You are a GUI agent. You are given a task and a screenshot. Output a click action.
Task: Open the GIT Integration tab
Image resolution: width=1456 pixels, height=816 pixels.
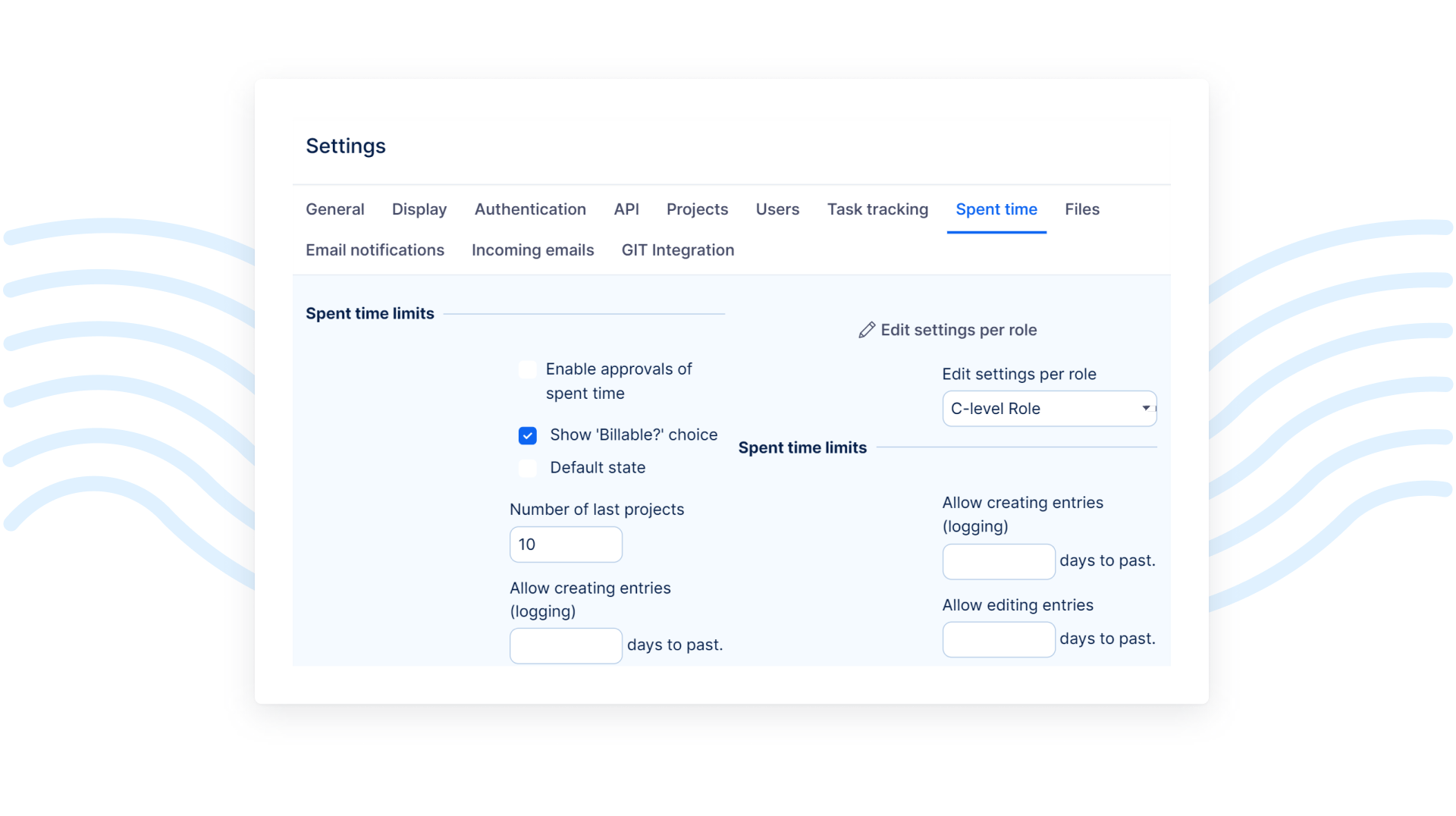[x=677, y=250]
